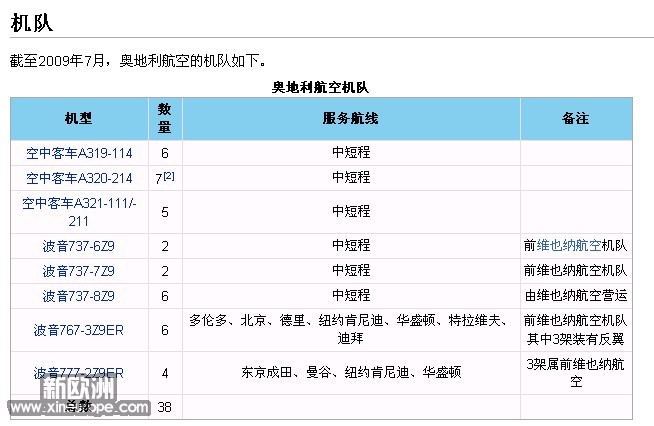Click 由维也纳航空营运 note text

point(576,295)
